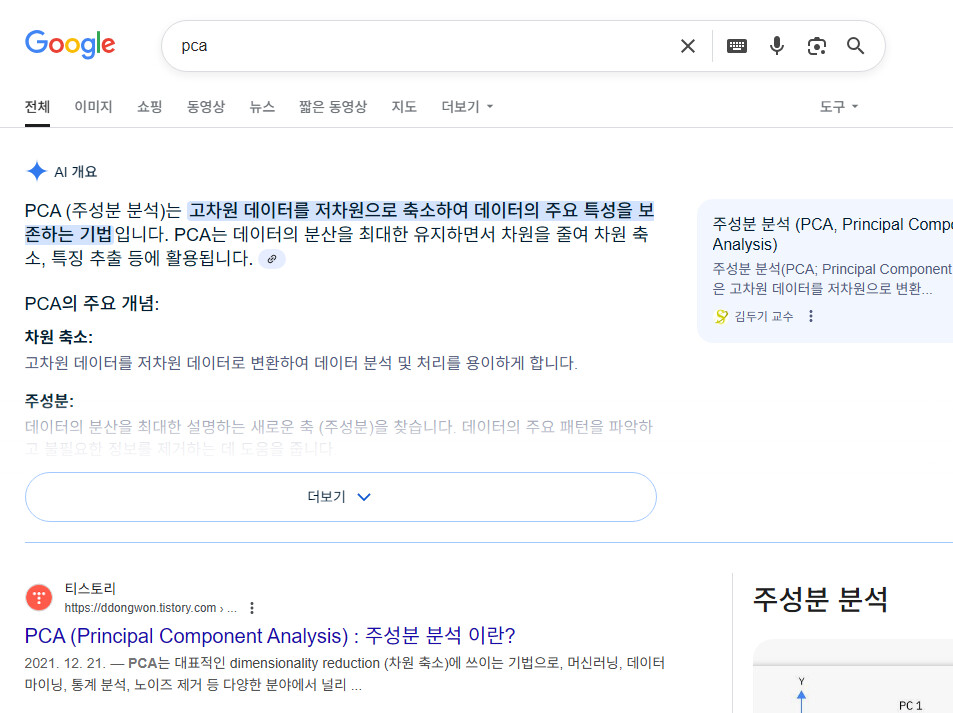Open the on-screen keyboard input tool

click(737, 46)
